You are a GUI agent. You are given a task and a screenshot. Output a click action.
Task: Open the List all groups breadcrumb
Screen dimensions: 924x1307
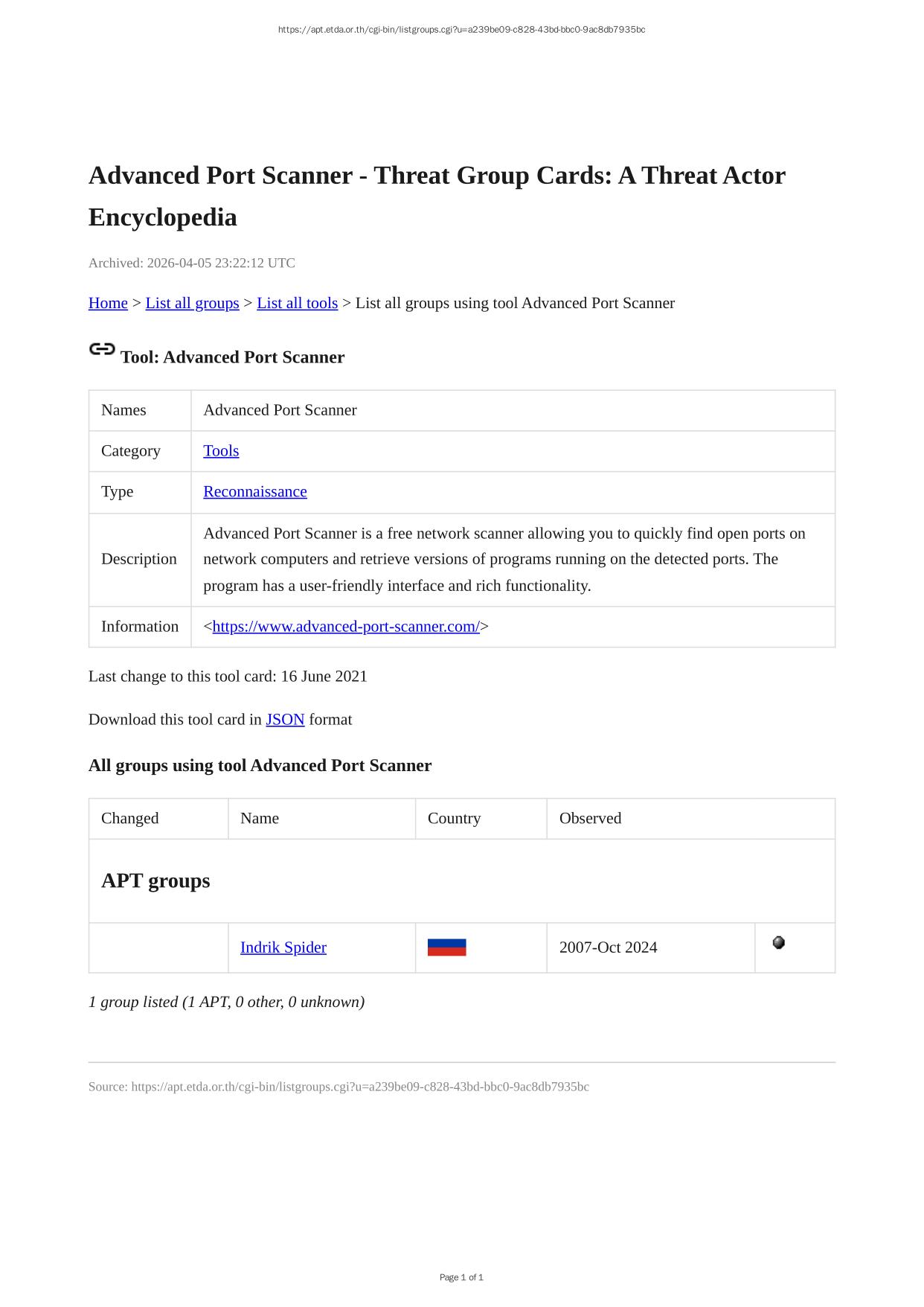(x=192, y=303)
